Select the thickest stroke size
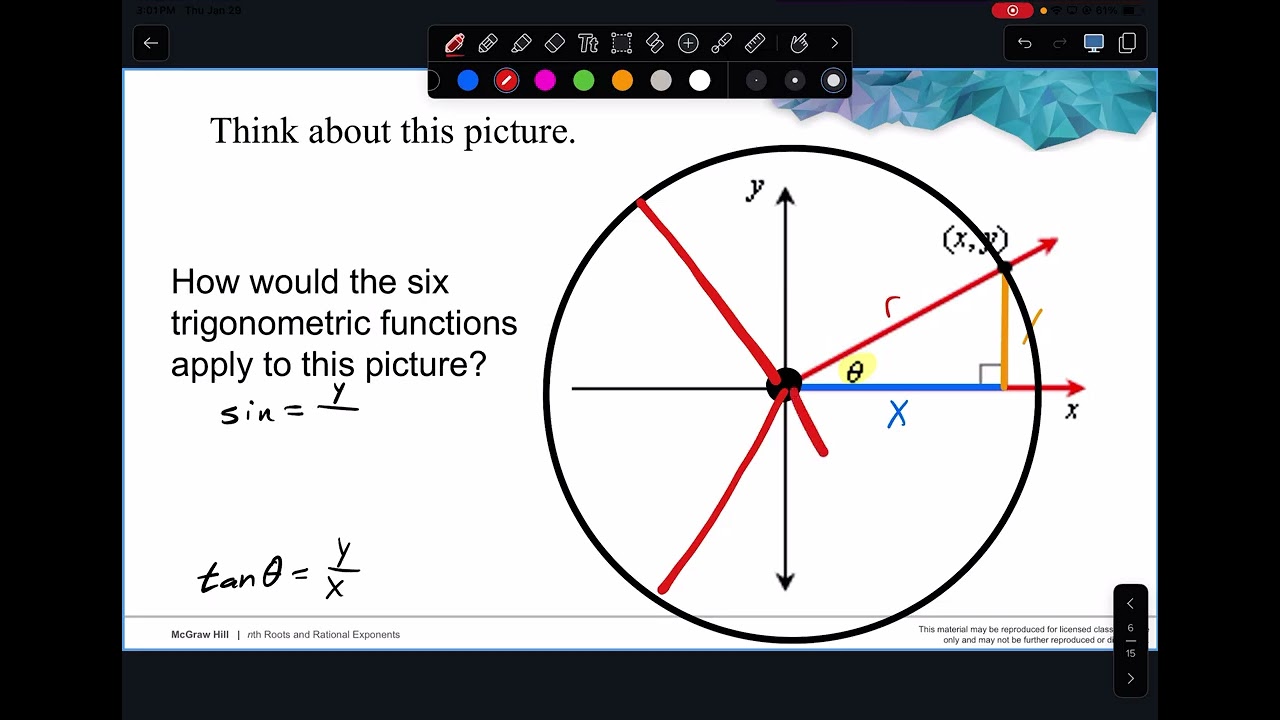Screen dimensions: 1280x720 click(833, 81)
